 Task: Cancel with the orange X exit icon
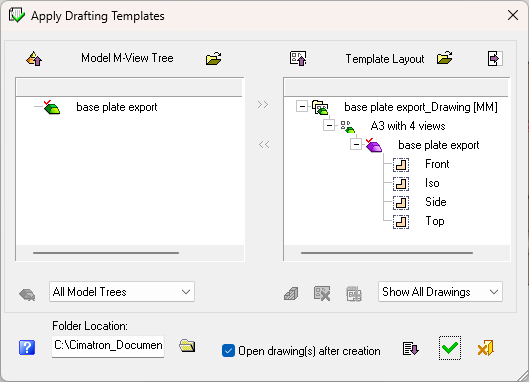[x=485, y=348]
